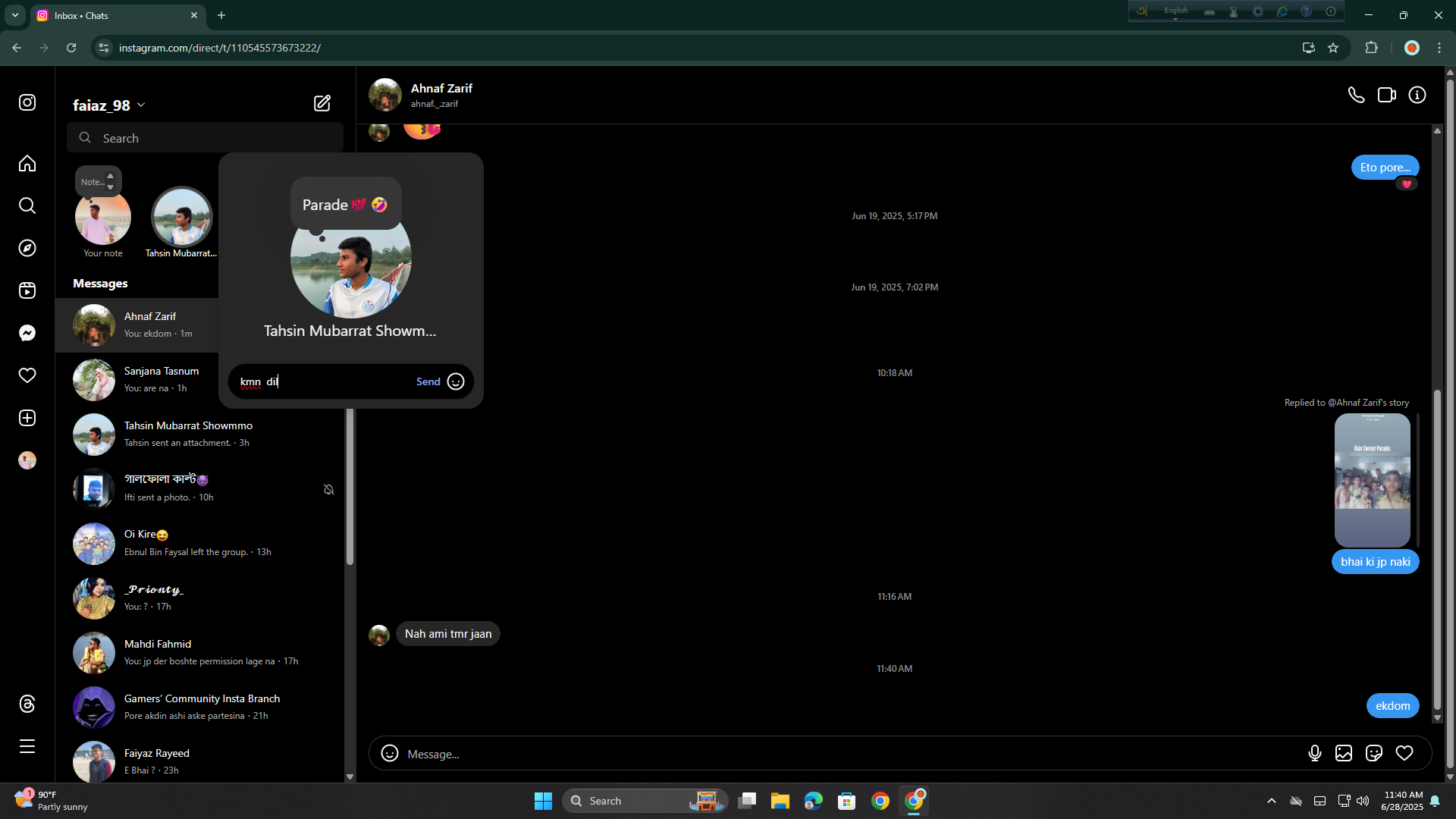Click Send in note reply popup
1456x819 pixels.
click(x=428, y=381)
